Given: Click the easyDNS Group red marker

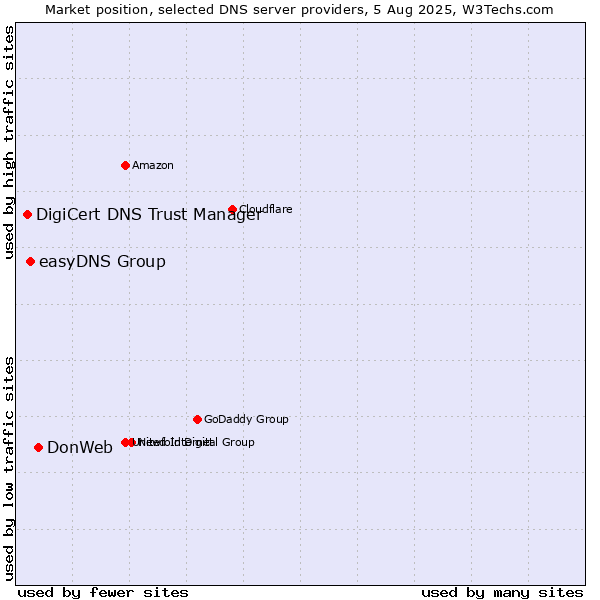Looking at the screenshot, I should point(30,261).
